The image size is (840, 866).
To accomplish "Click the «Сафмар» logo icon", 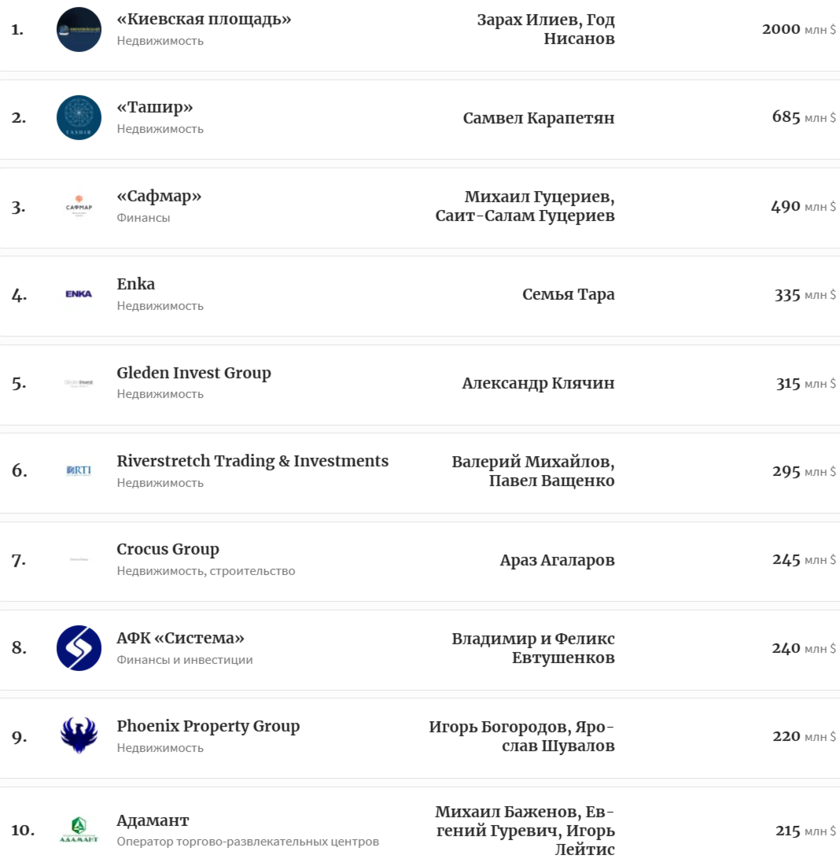I will 79,207.
